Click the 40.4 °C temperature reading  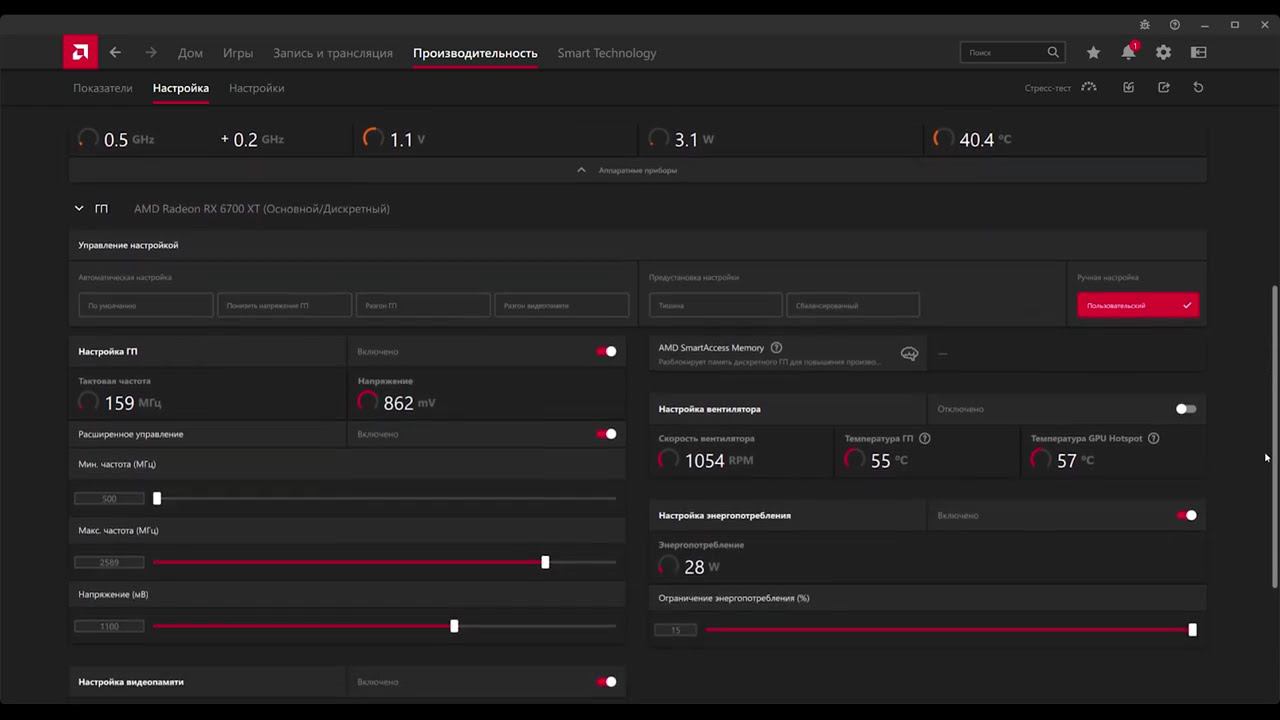click(x=985, y=140)
